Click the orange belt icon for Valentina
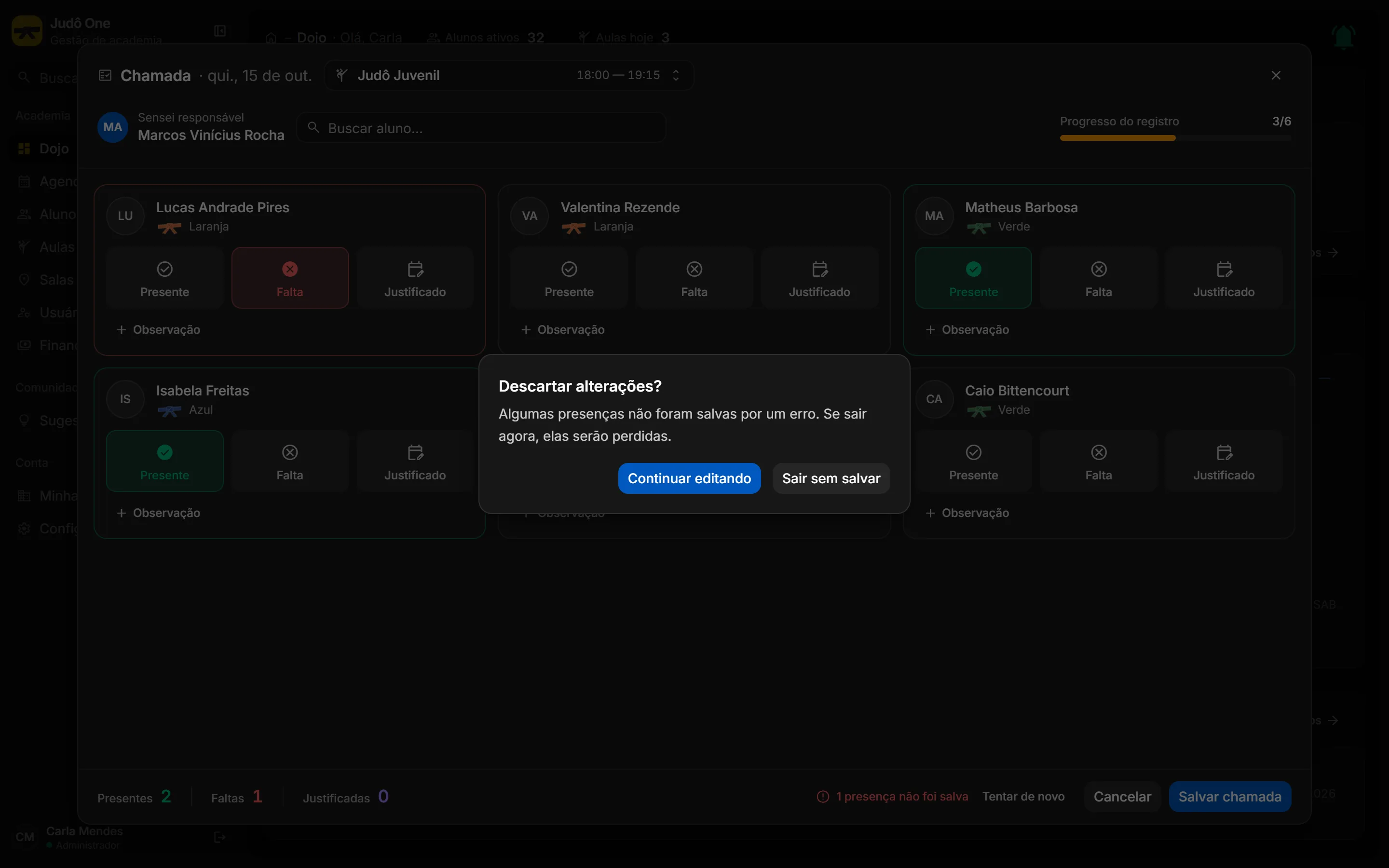The width and height of the screenshot is (1389, 868). [x=573, y=228]
